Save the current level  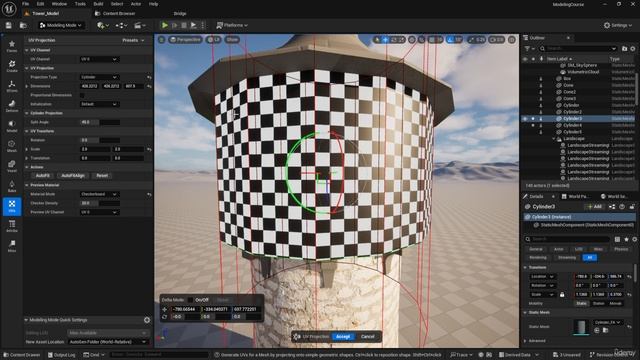[9, 25]
